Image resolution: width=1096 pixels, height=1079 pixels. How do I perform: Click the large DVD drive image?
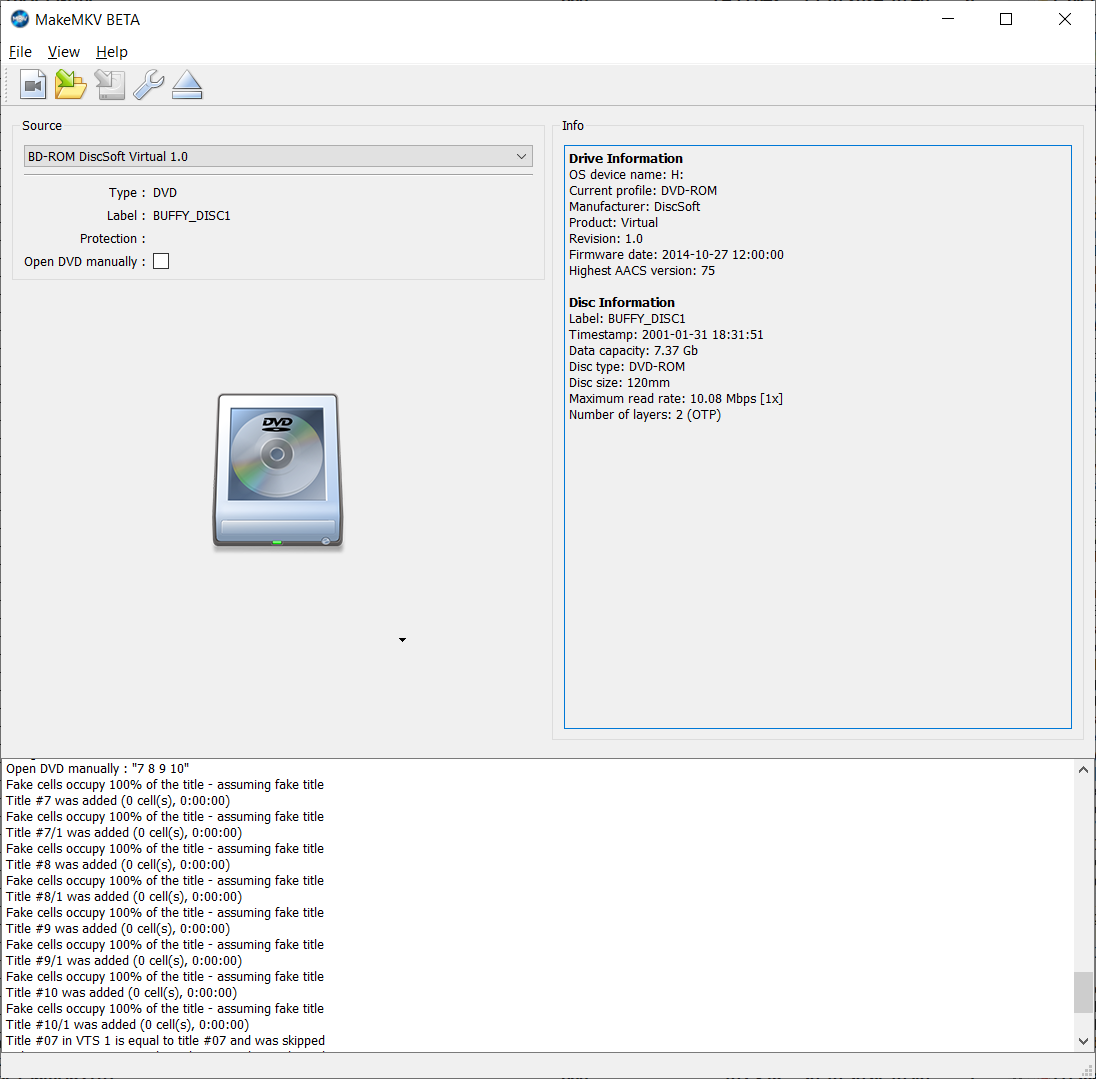coord(278,472)
